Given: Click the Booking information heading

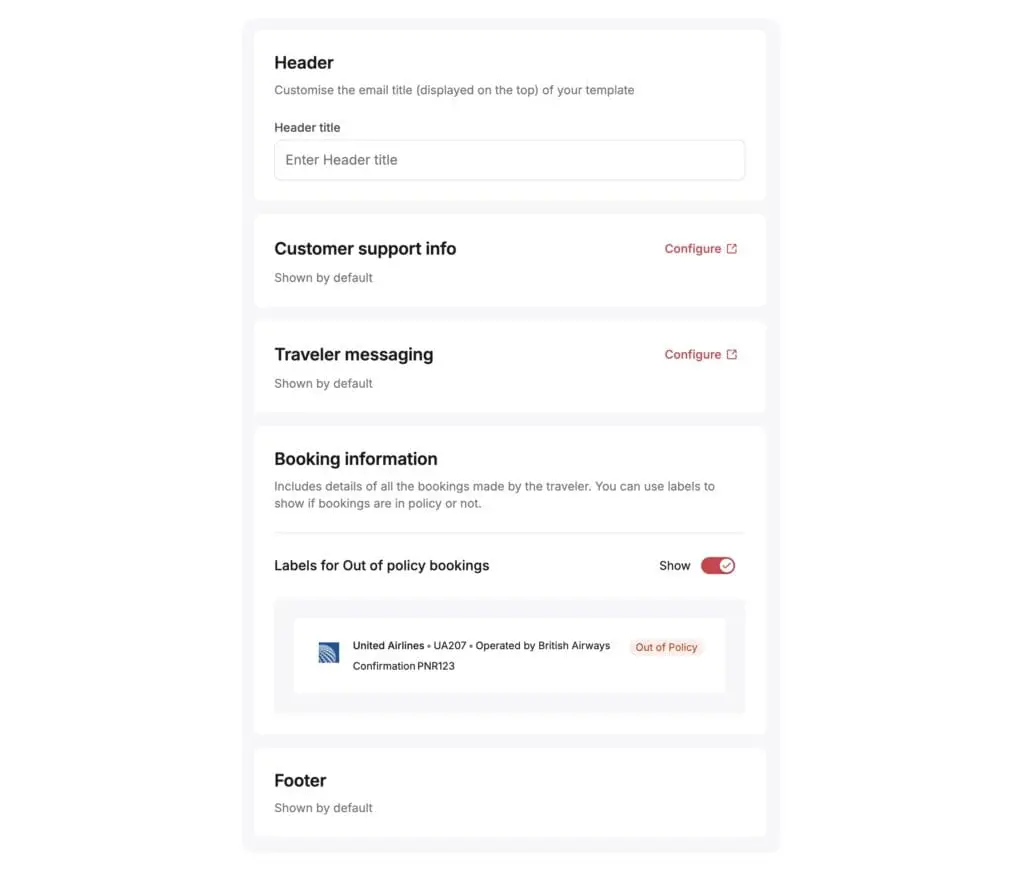Looking at the screenshot, I should coord(356,458).
